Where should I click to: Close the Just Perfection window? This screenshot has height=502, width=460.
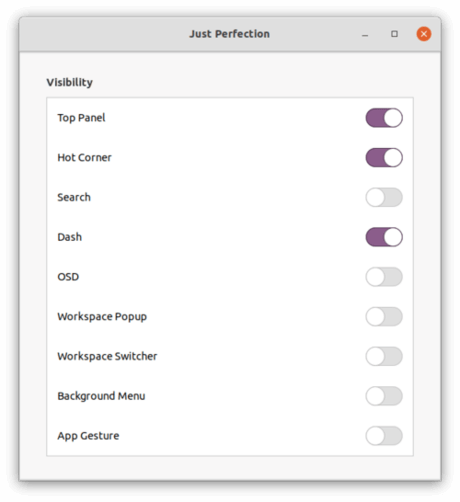(424, 34)
